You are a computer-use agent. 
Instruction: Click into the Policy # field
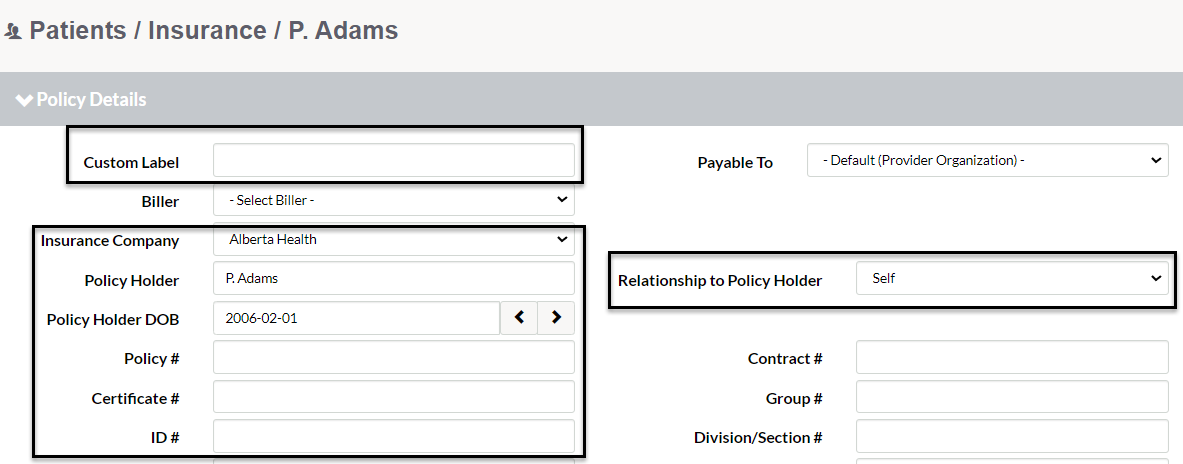[394, 357]
